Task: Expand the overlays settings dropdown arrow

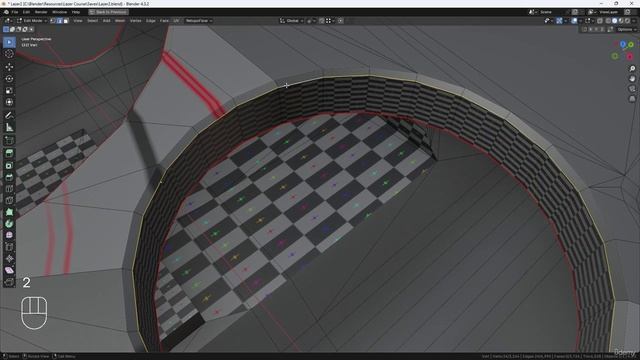Action: tap(581, 20)
